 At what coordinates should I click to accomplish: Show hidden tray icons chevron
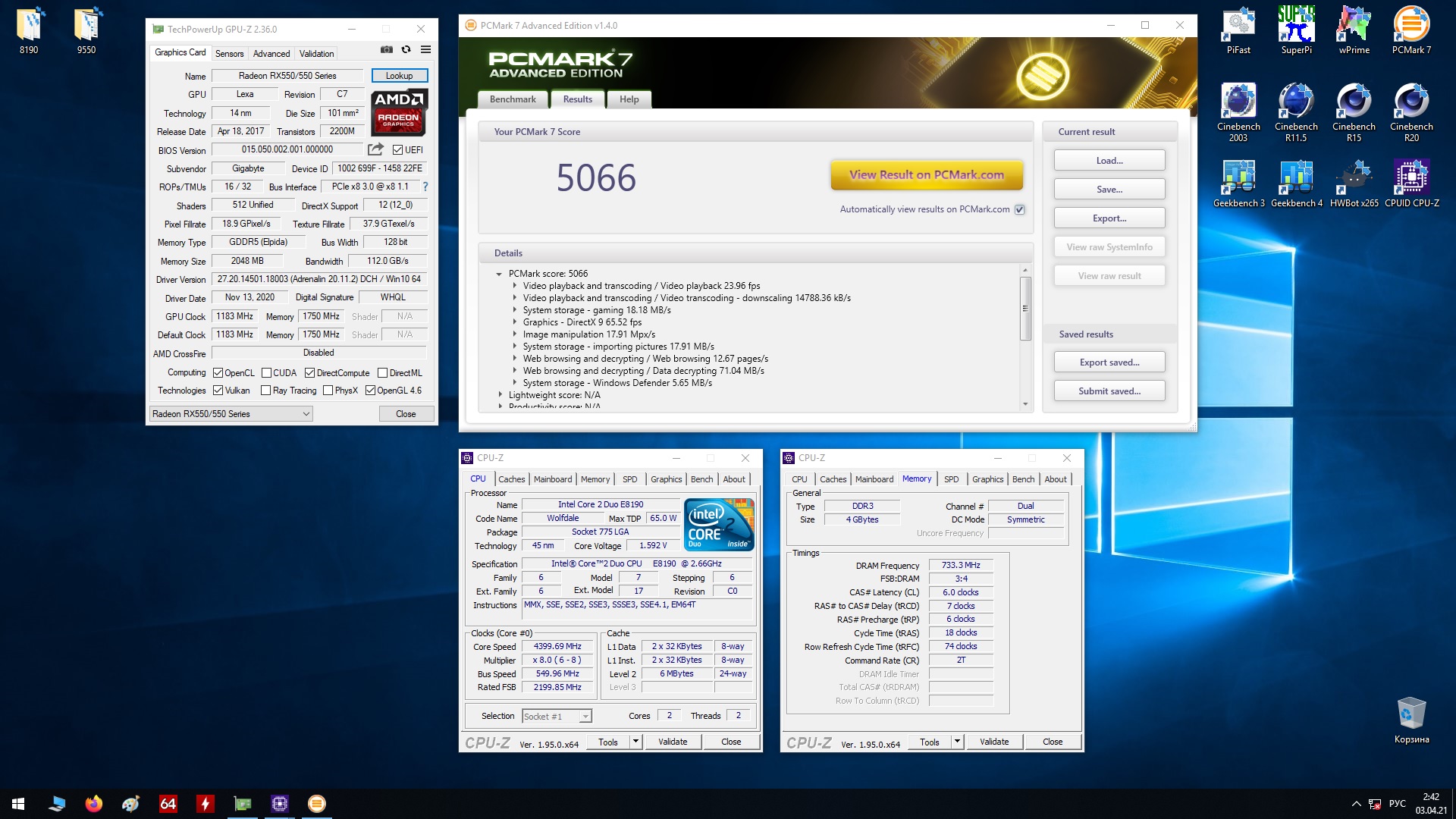point(1356,804)
